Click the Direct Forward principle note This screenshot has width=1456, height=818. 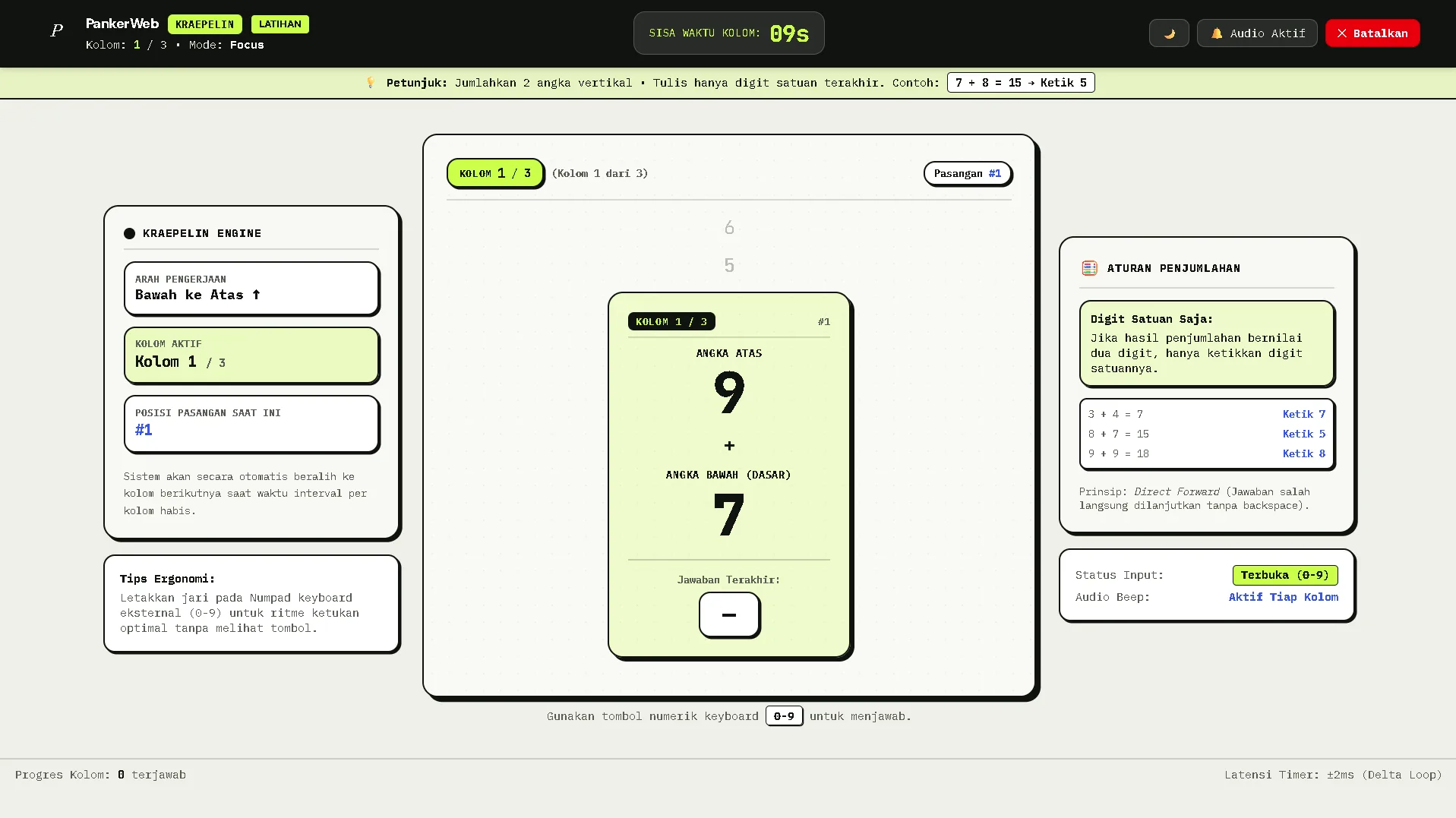[1195, 499]
